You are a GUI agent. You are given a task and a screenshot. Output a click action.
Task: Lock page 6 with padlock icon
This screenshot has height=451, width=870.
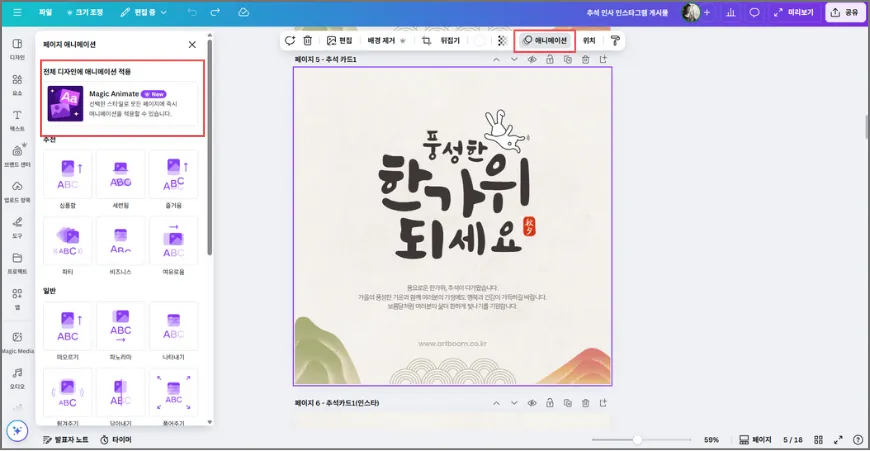coord(549,403)
